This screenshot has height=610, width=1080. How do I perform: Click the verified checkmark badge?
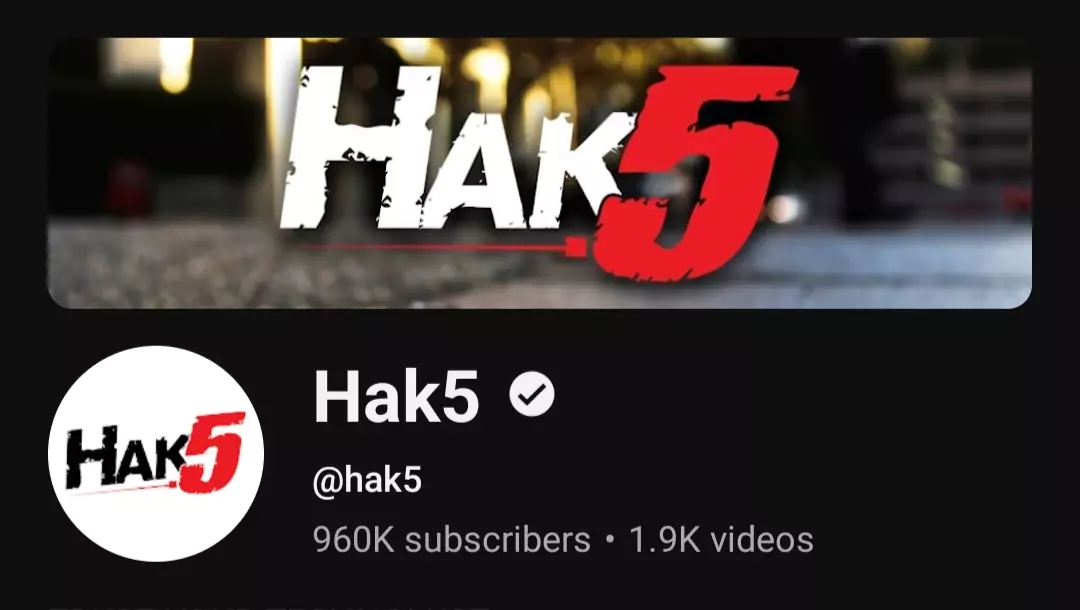(532, 394)
